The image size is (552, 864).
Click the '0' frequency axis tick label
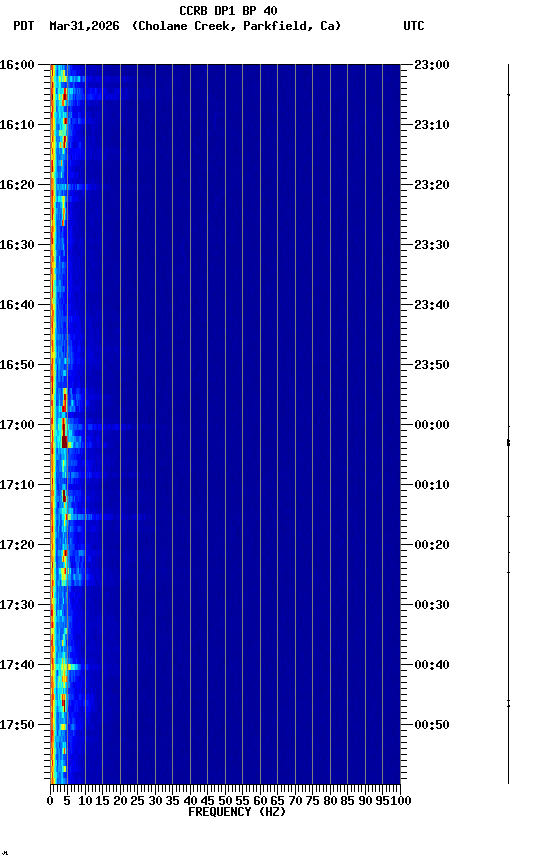tap(50, 802)
